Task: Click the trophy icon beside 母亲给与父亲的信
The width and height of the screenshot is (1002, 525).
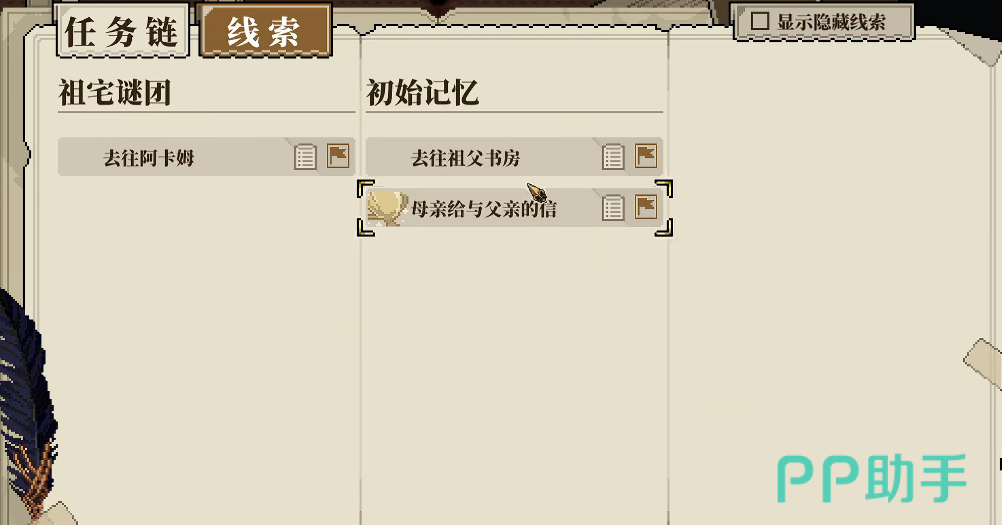Action: pos(388,208)
